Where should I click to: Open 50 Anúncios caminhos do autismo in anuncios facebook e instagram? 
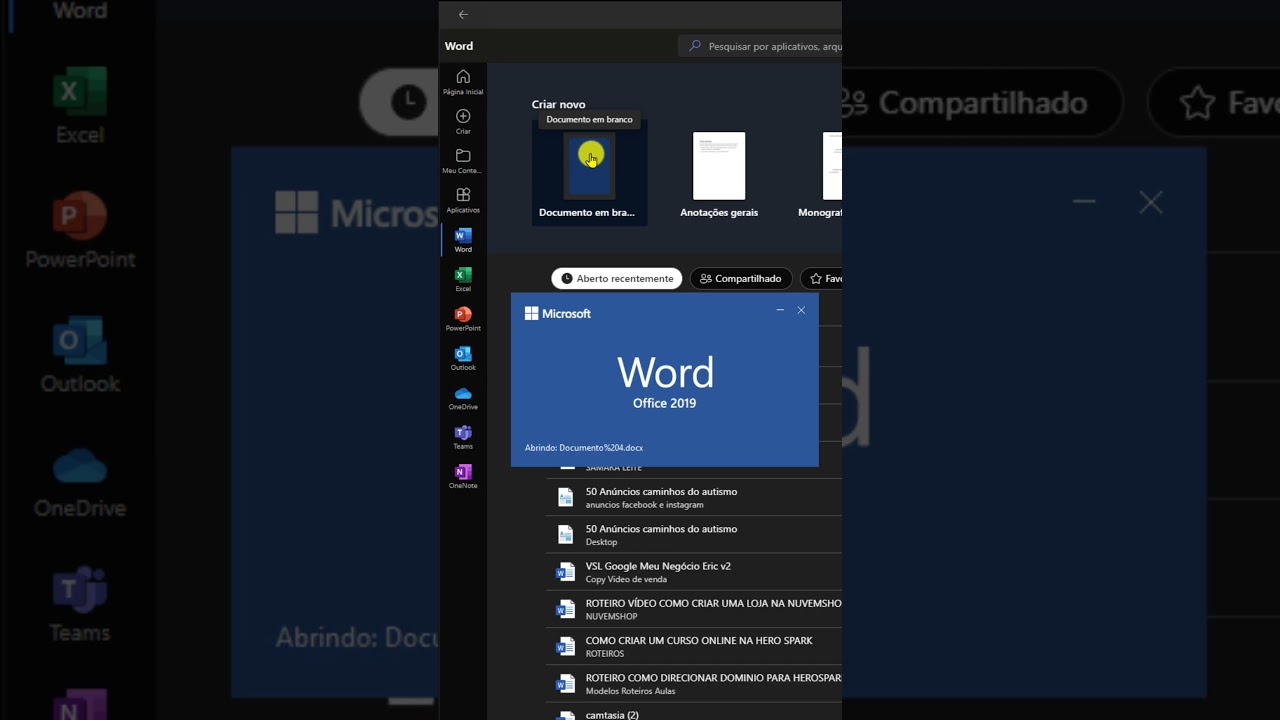694,498
